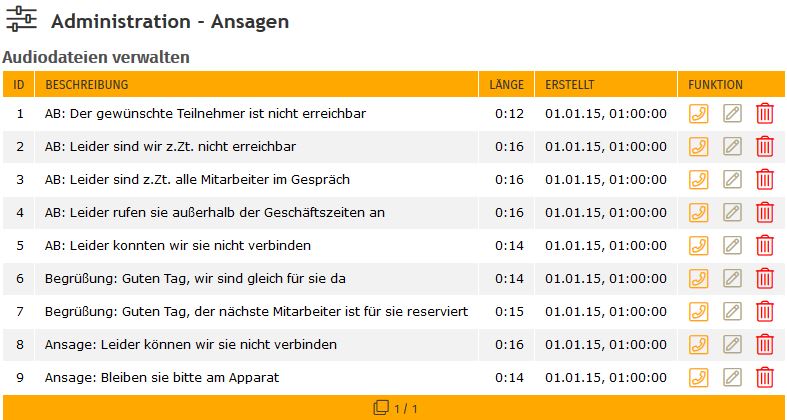Screen dimensions: 787x420
Task: Delete announcement 3 using trash icon
Action: click(765, 180)
